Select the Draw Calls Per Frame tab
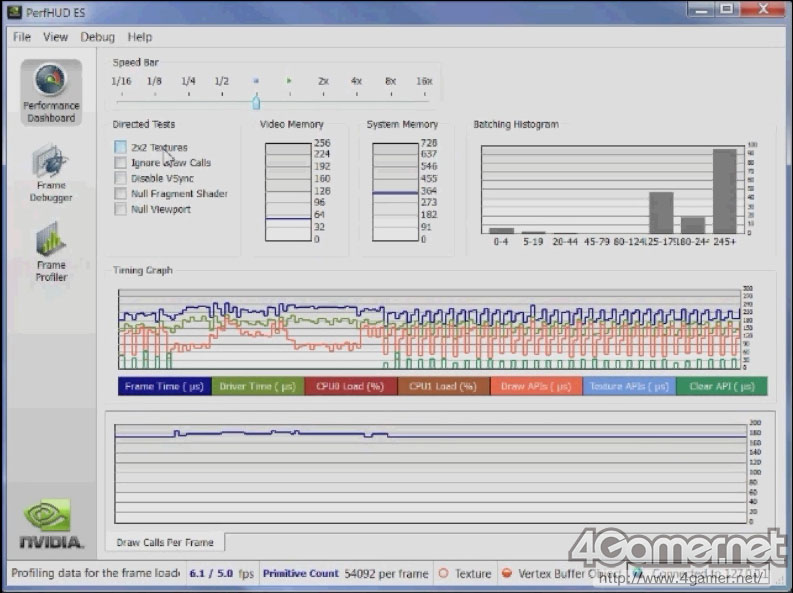Image resolution: width=793 pixels, height=593 pixels. click(165, 542)
